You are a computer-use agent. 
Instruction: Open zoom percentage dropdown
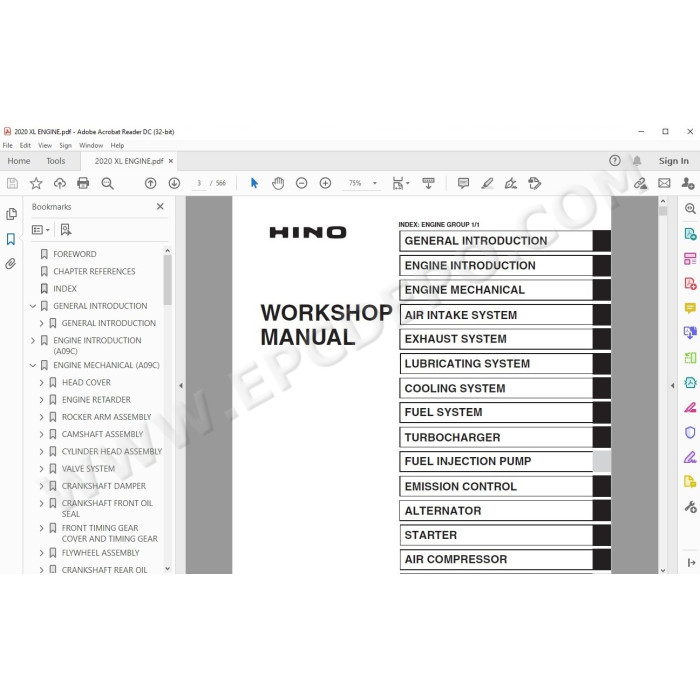tap(375, 183)
